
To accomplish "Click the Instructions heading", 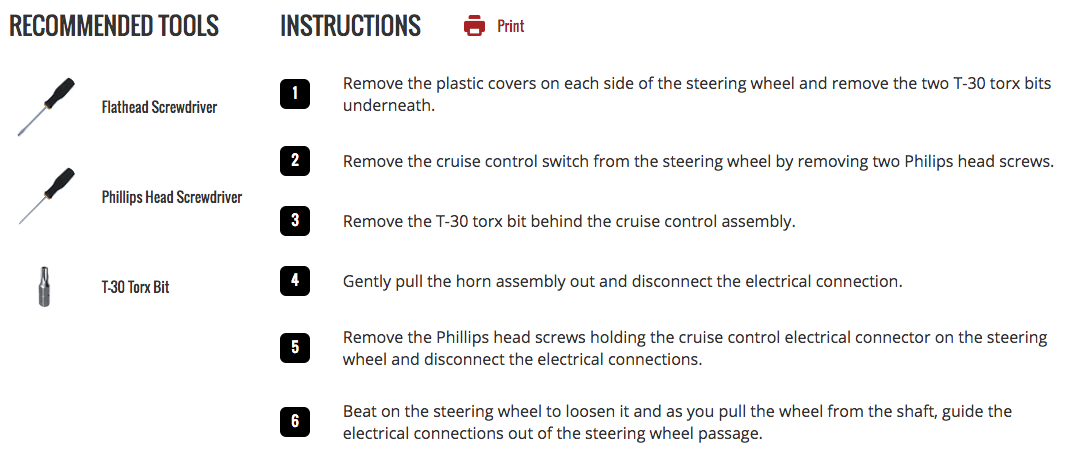I will click(351, 26).
